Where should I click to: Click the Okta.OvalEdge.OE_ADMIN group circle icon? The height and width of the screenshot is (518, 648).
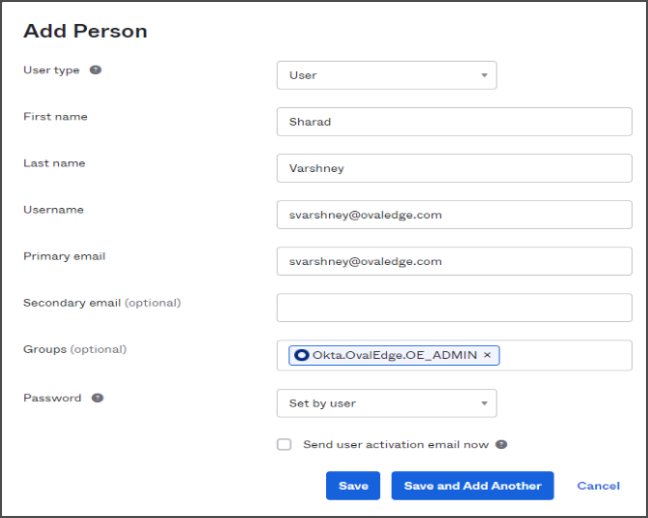[x=302, y=355]
